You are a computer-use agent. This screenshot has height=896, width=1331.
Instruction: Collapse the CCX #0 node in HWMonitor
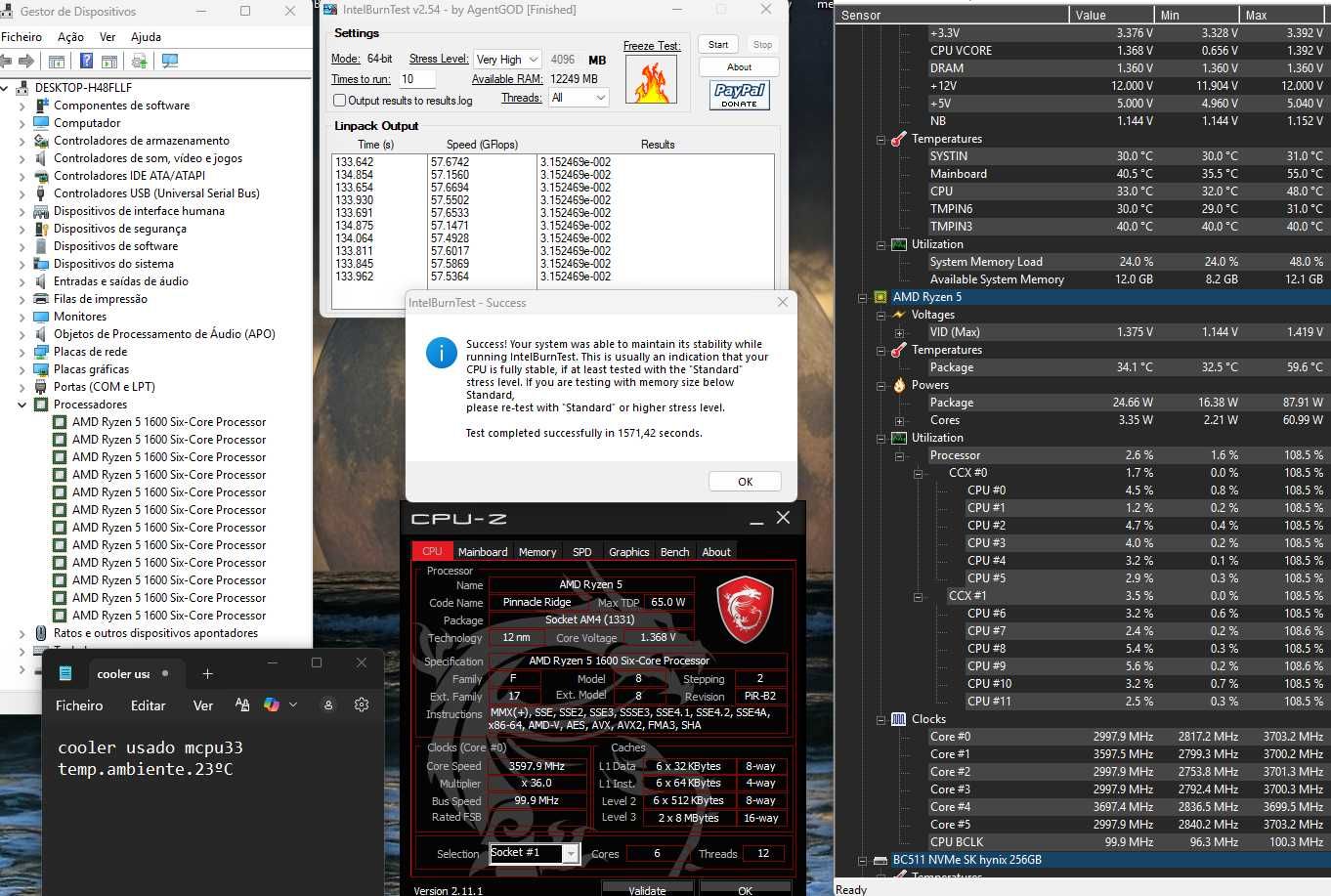[x=918, y=473]
